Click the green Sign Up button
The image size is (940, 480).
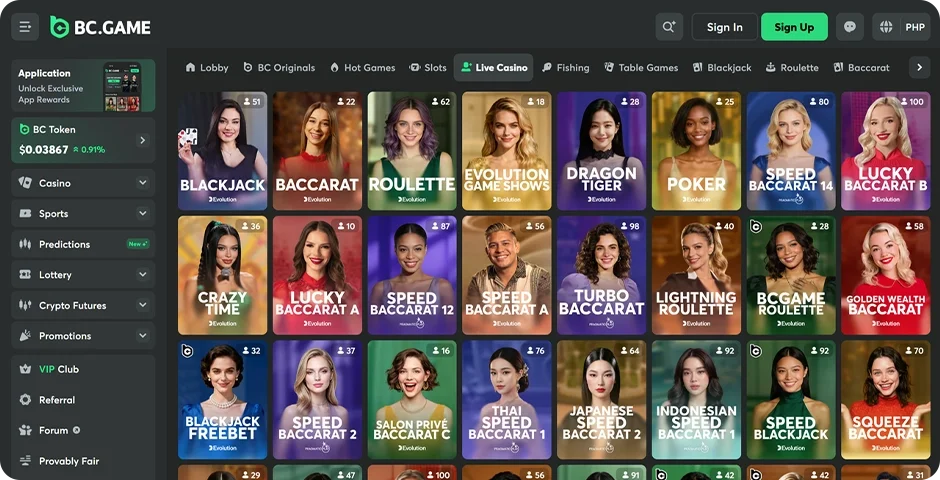794,27
